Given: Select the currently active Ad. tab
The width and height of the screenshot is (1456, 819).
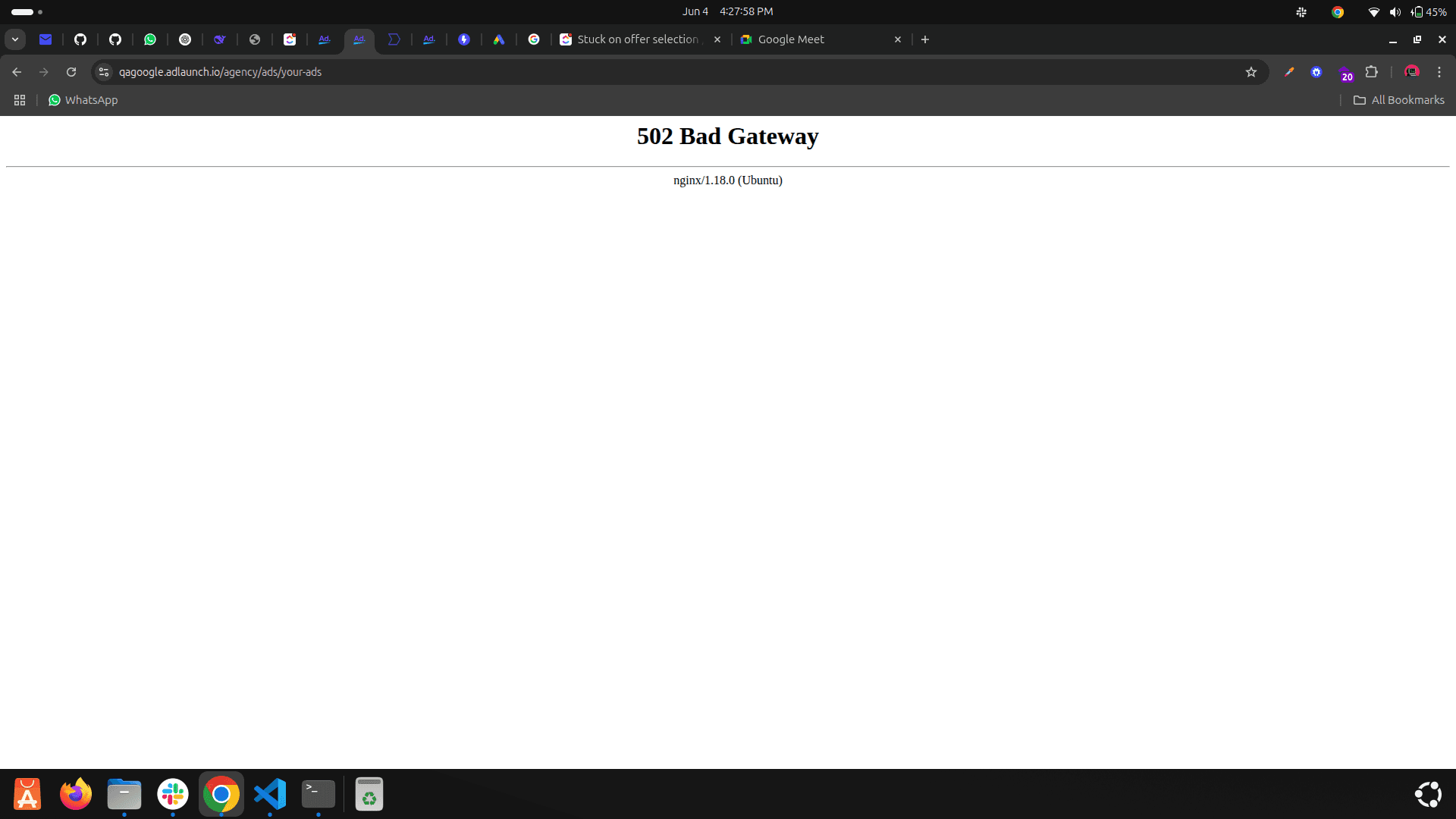Looking at the screenshot, I should pos(359,39).
